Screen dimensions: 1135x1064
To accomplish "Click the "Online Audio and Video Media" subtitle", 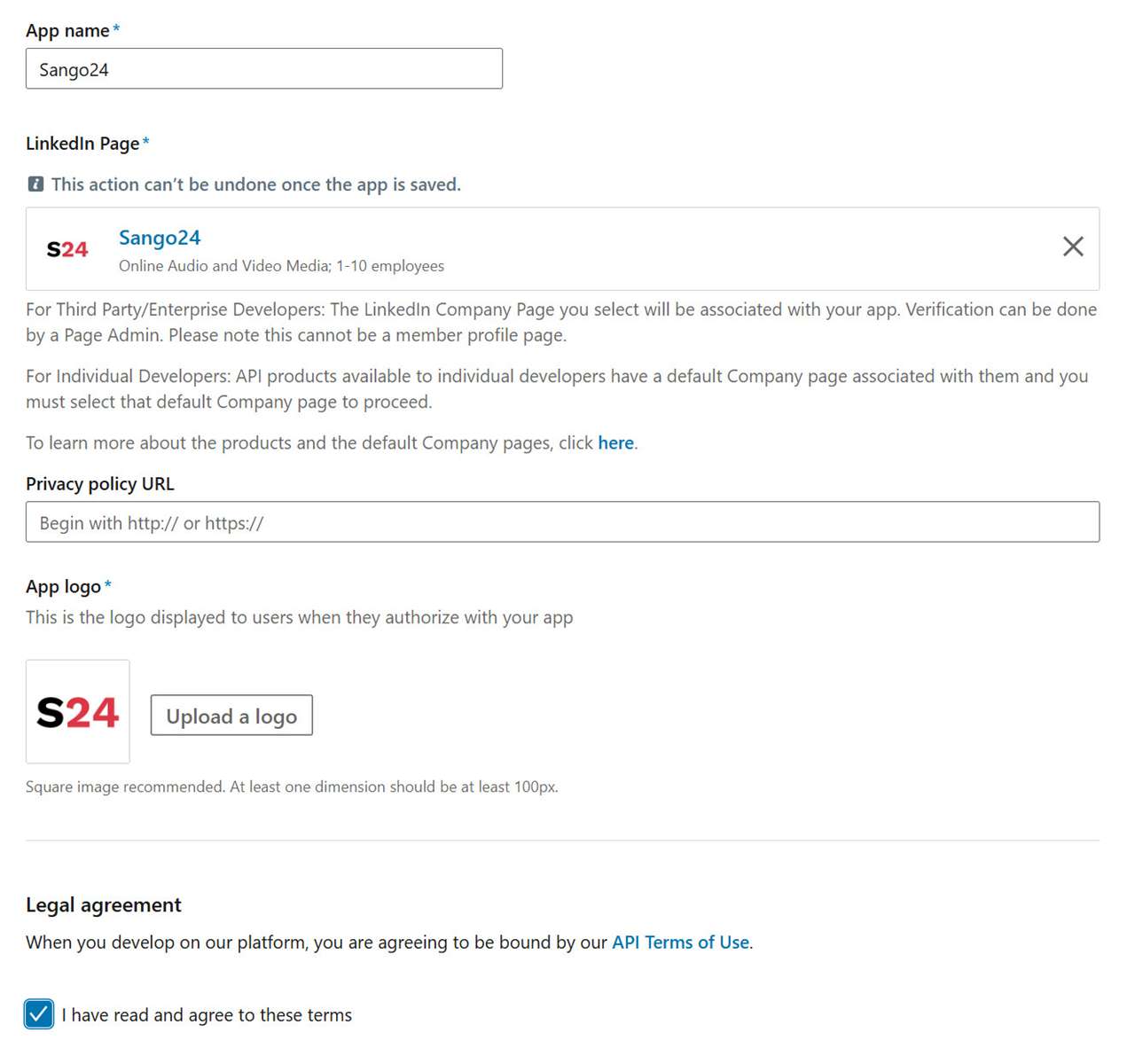I will (281, 266).
